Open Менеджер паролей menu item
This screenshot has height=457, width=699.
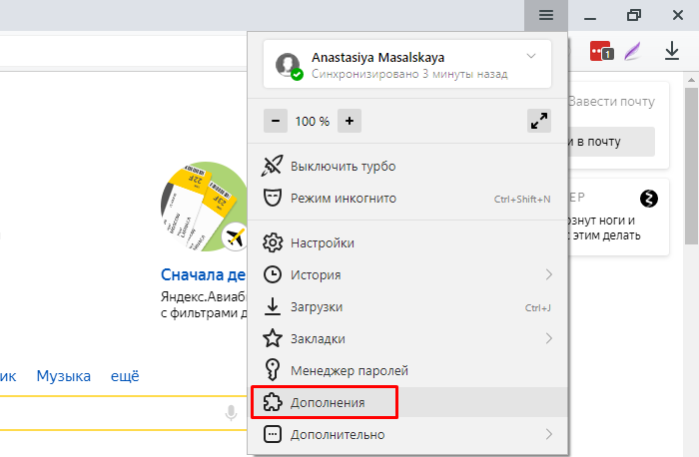[407, 371]
